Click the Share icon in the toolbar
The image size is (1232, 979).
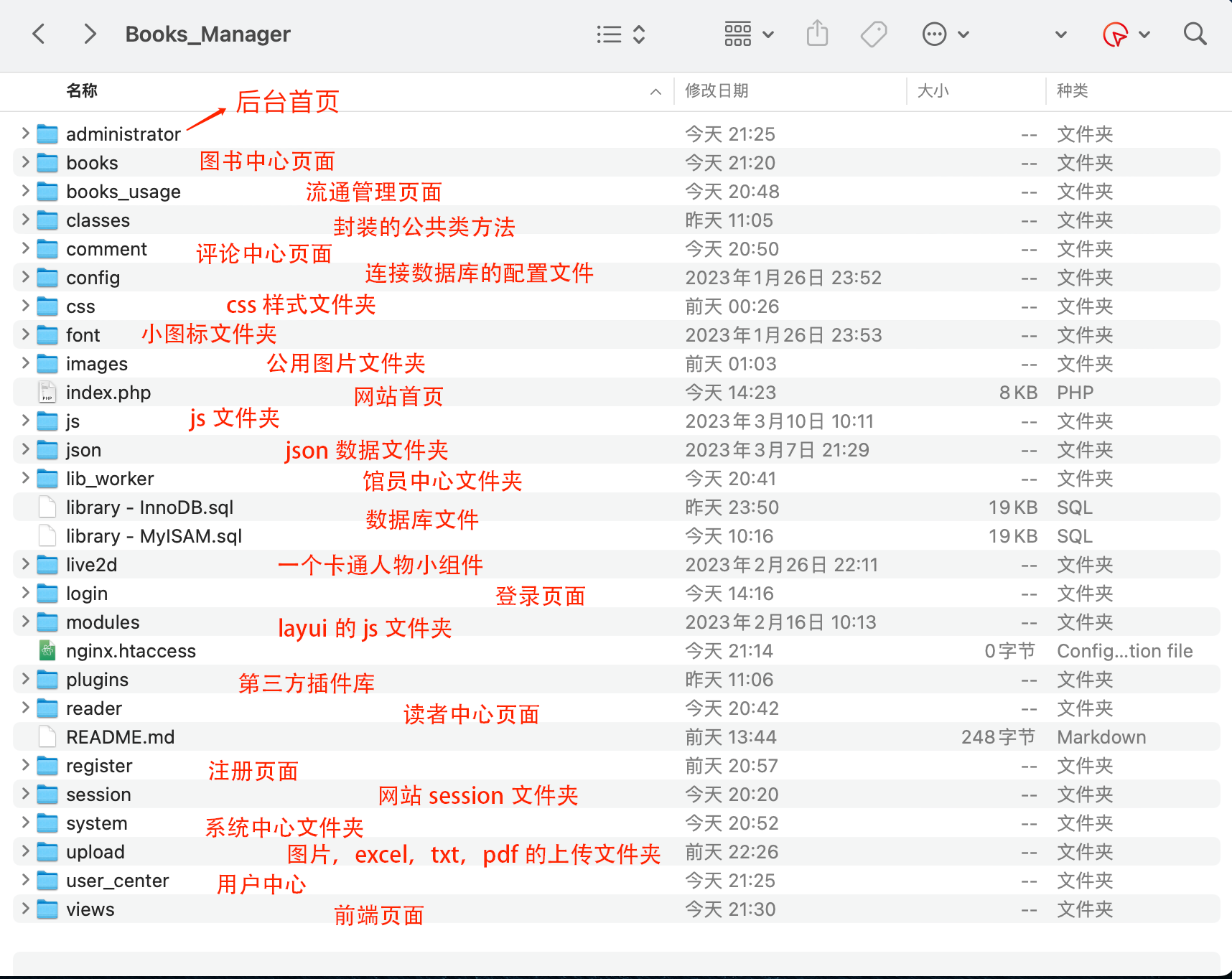[817, 33]
